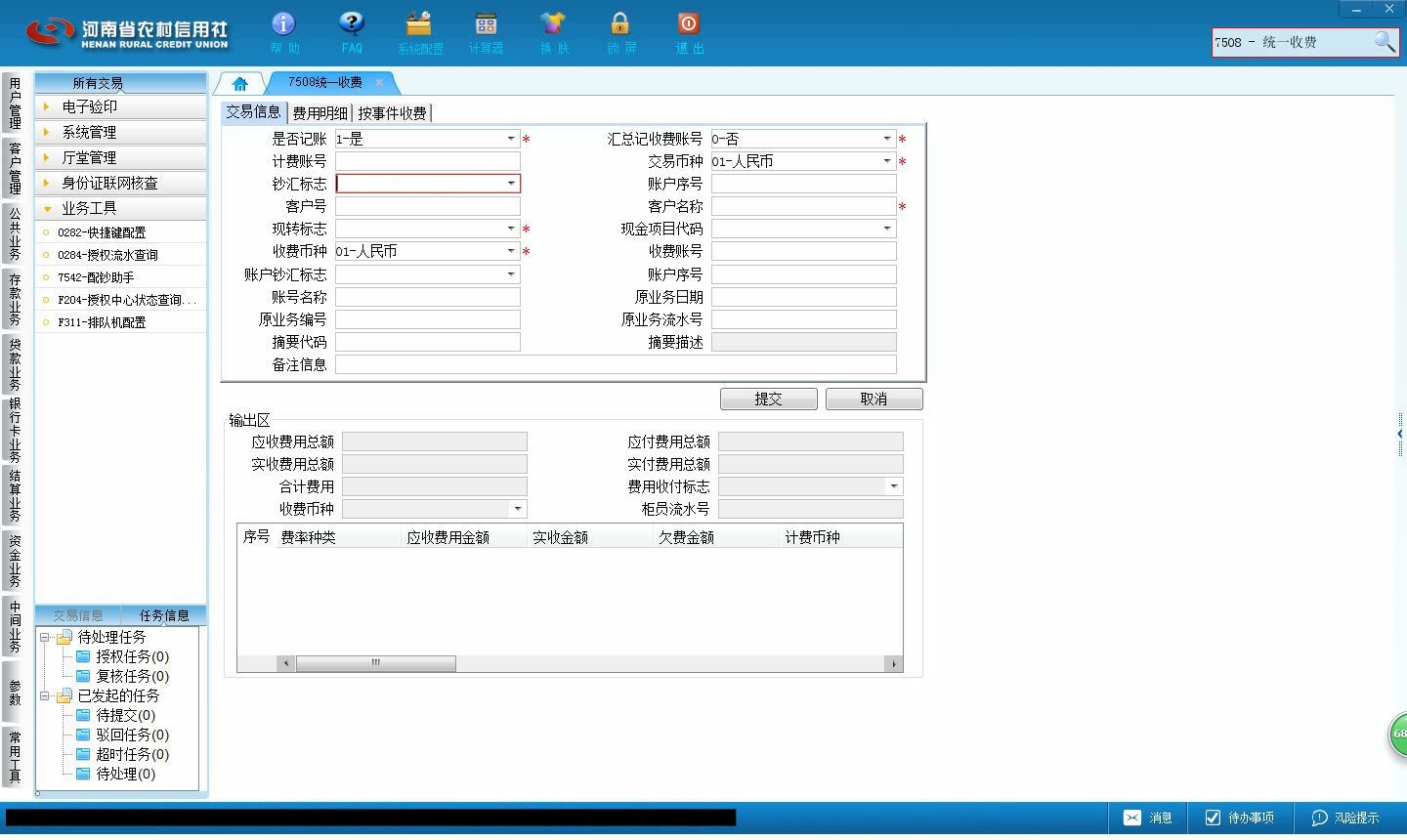Image resolution: width=1407 pixels, height=840 pixels.
Task: Open the 现金项目代码 dropdown
Action: point(887,229)
